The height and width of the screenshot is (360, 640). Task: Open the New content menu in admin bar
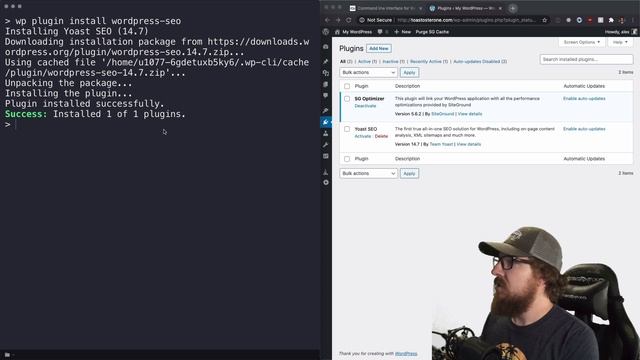pyautogui.click(x=402, y=32)
